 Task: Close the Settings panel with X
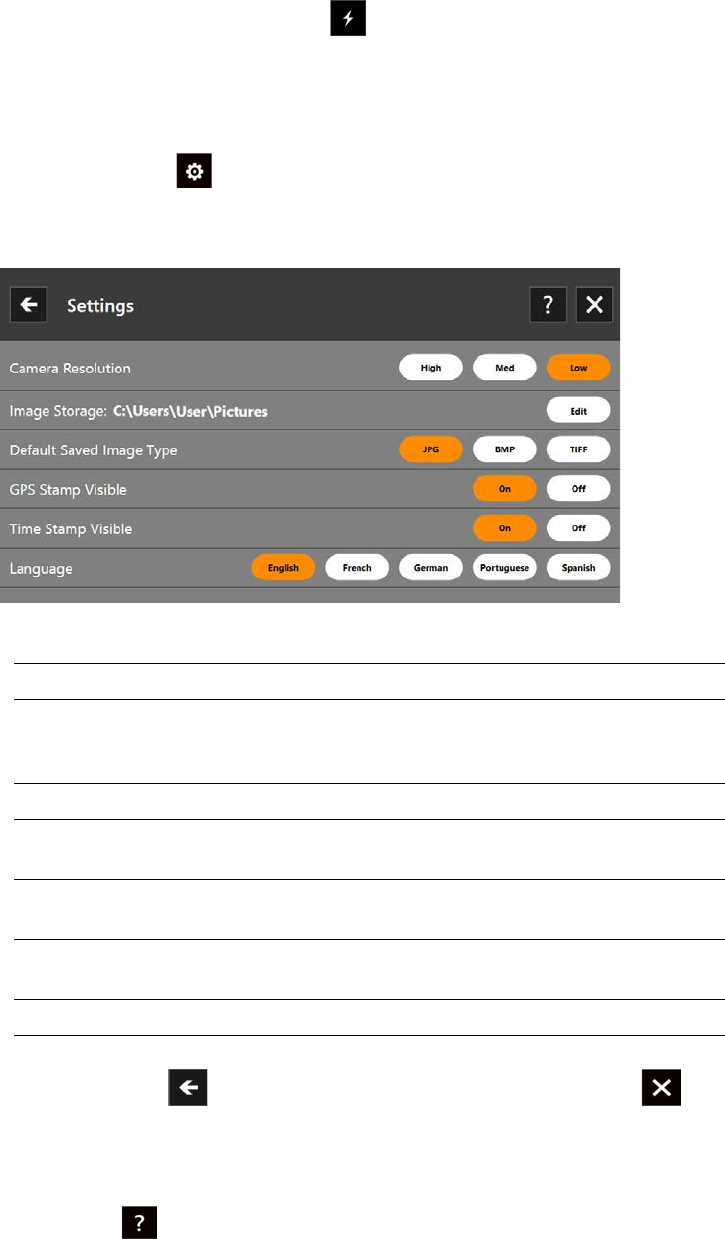pos(594,305)
